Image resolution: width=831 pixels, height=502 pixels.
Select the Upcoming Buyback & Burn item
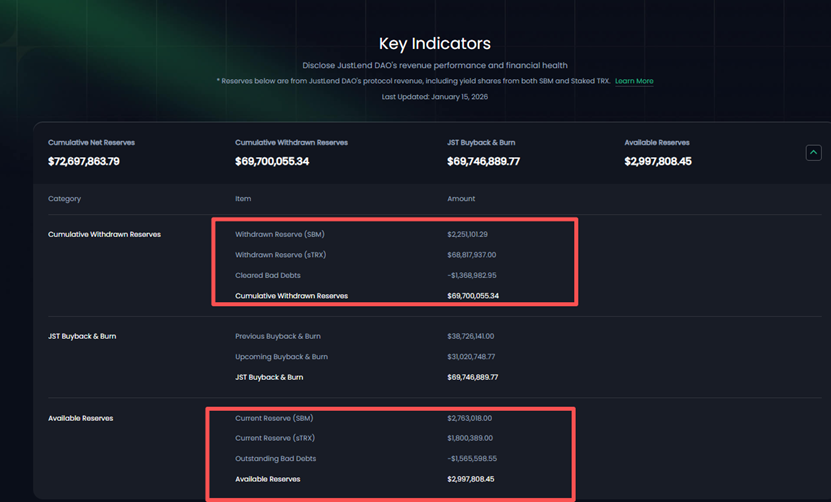click(281, 357)
